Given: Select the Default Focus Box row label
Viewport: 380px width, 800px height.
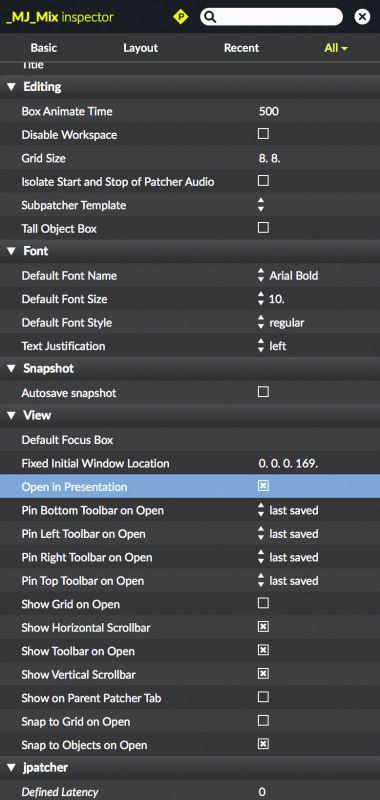Looking at the screenshot, I should click(67, 440).
